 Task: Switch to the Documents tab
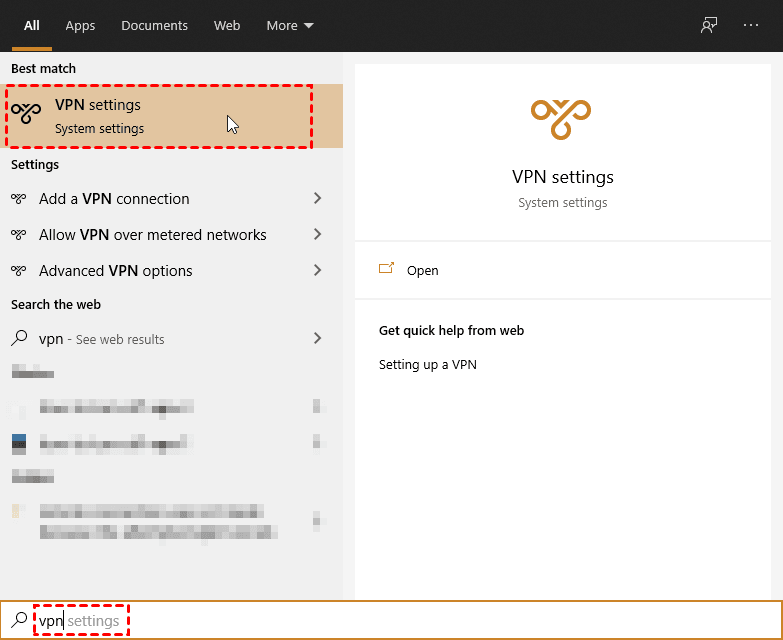click(154, 25)
